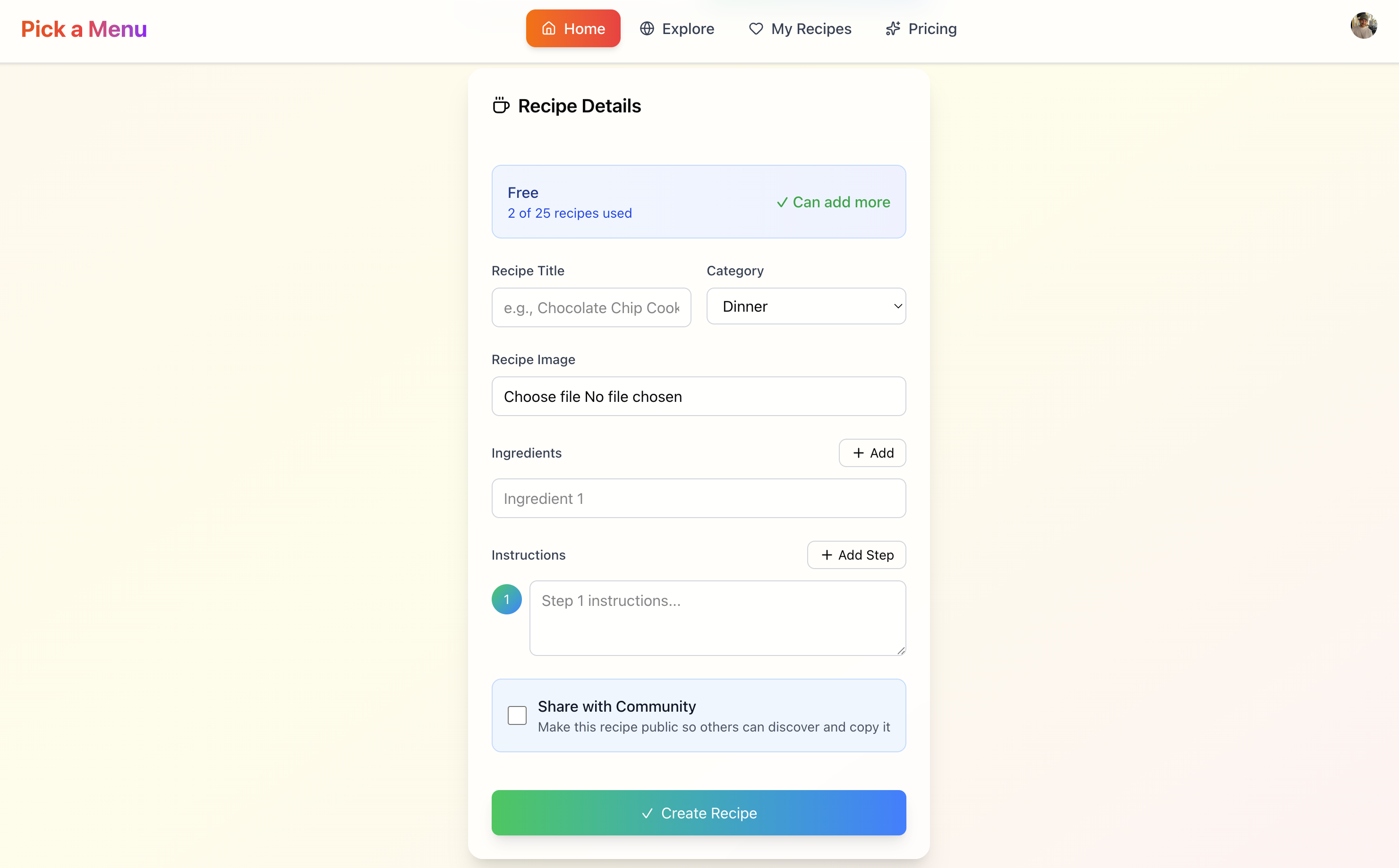
Task: Click the coffee cup Recipe Details icon
Action: pyautogui.click(x=501, y=106)
